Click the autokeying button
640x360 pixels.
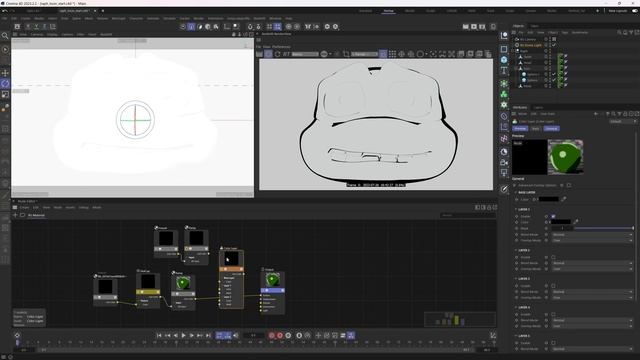coord(280,335)
